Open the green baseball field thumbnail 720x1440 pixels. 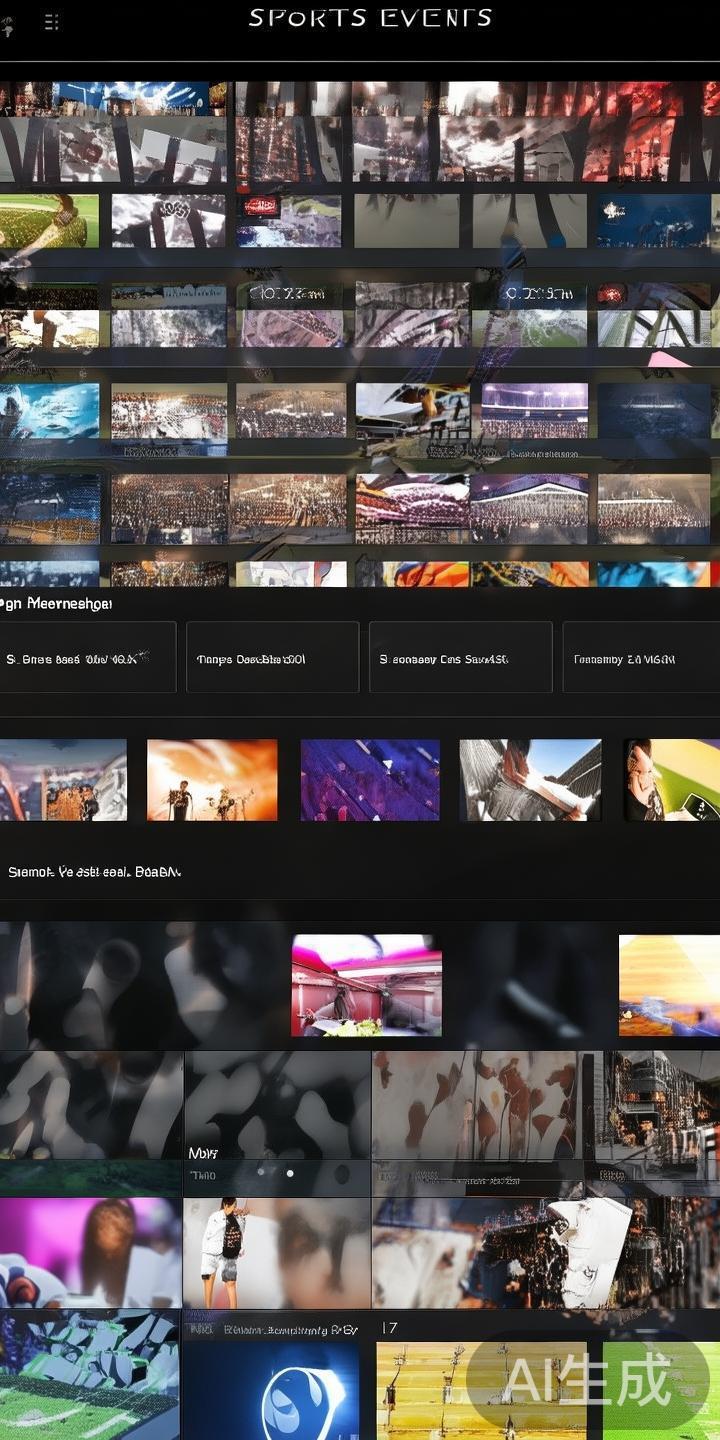pos(49,221)
